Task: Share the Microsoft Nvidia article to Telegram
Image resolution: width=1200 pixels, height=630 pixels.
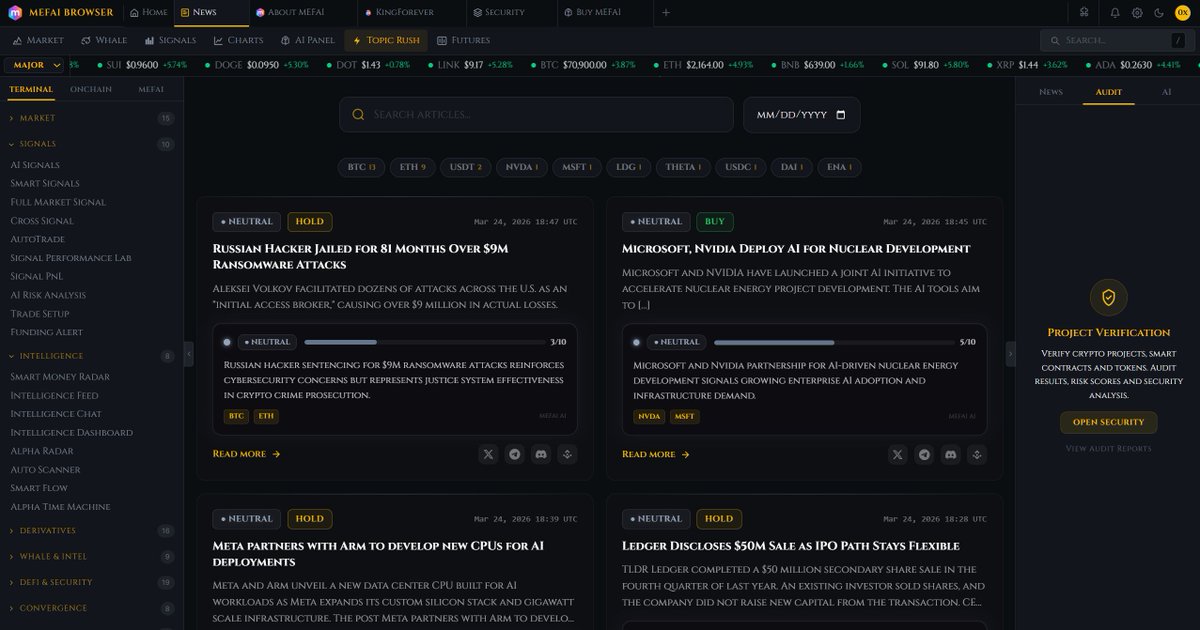Action: coord(924,454)
